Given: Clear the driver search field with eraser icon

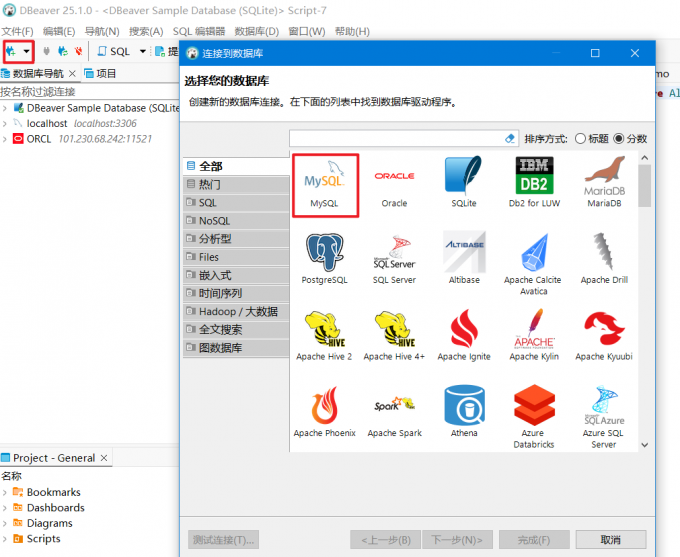Looking at the screenshot, I should coord(510,139).
